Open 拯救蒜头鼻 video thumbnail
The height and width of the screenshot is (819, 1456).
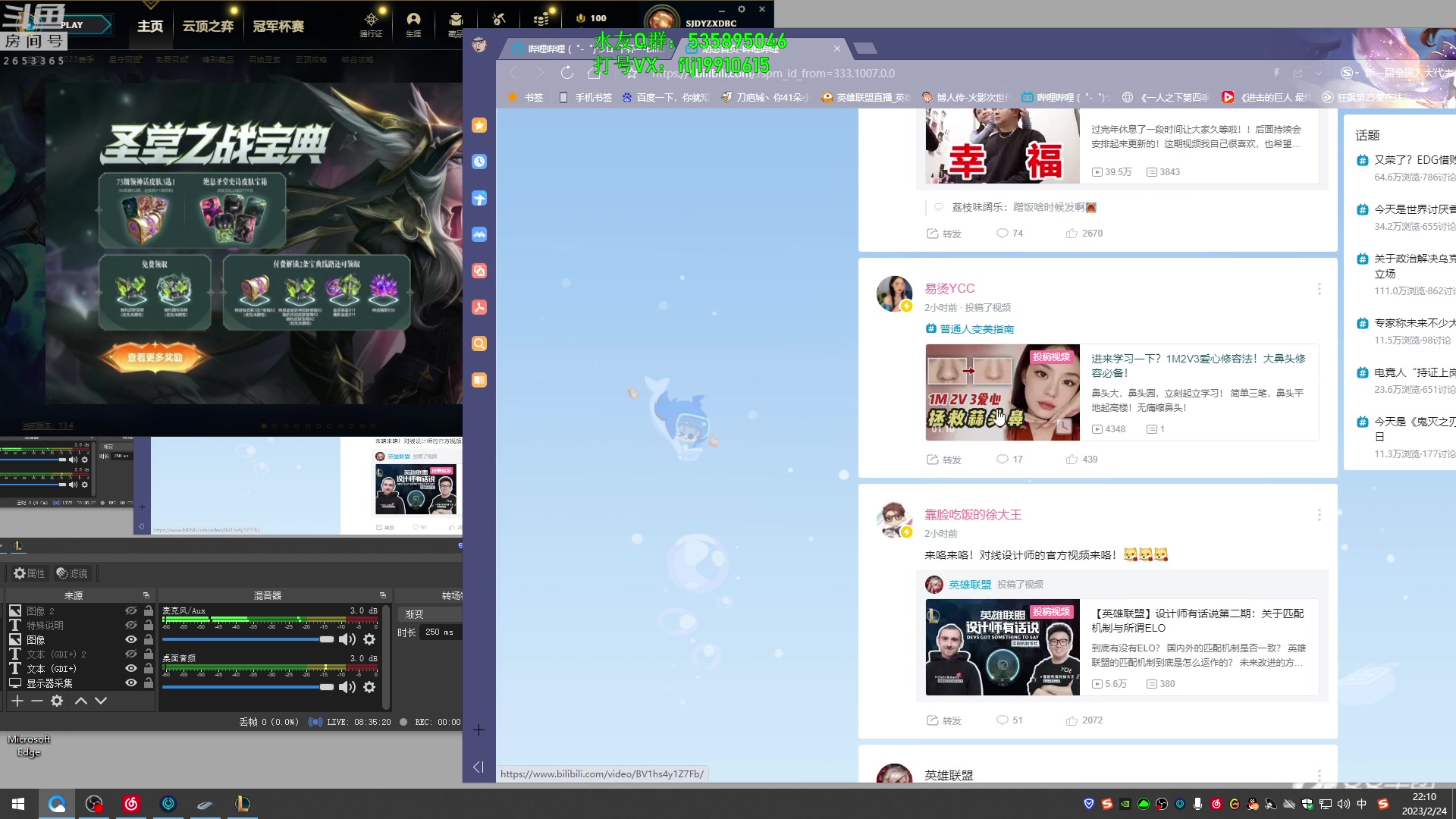point(1003,392)
